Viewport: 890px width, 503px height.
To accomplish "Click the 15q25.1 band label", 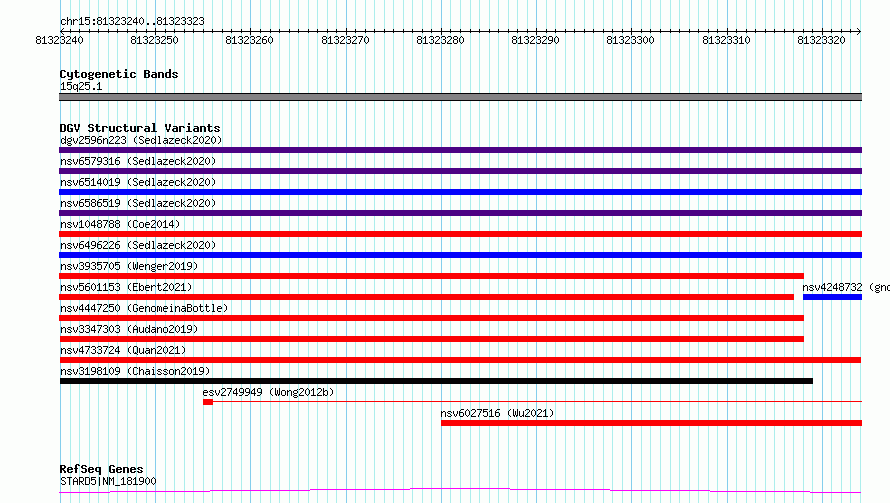I will [x=81, y=86].
